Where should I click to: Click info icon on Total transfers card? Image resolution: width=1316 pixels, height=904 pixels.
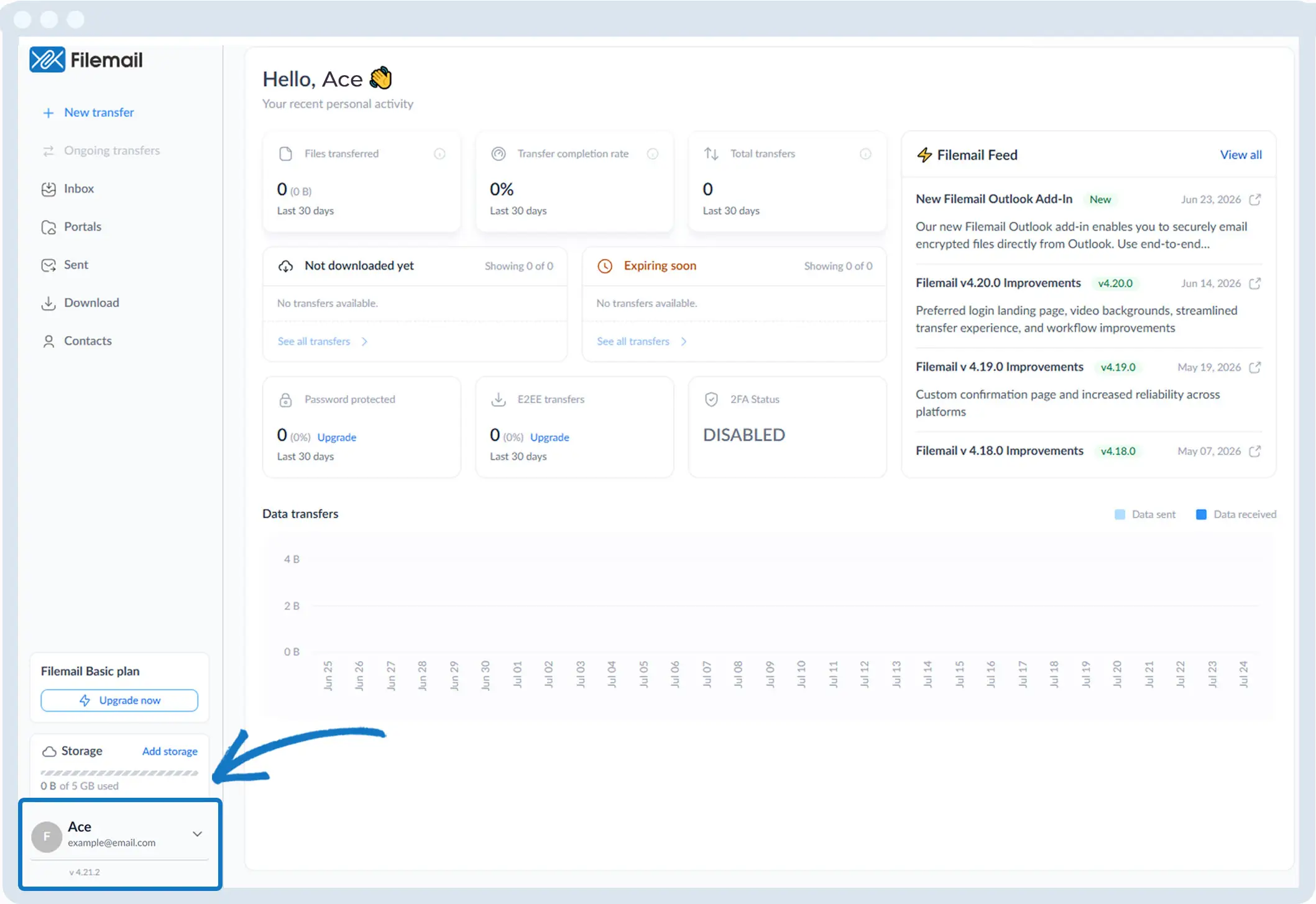(x=865, y=153)
